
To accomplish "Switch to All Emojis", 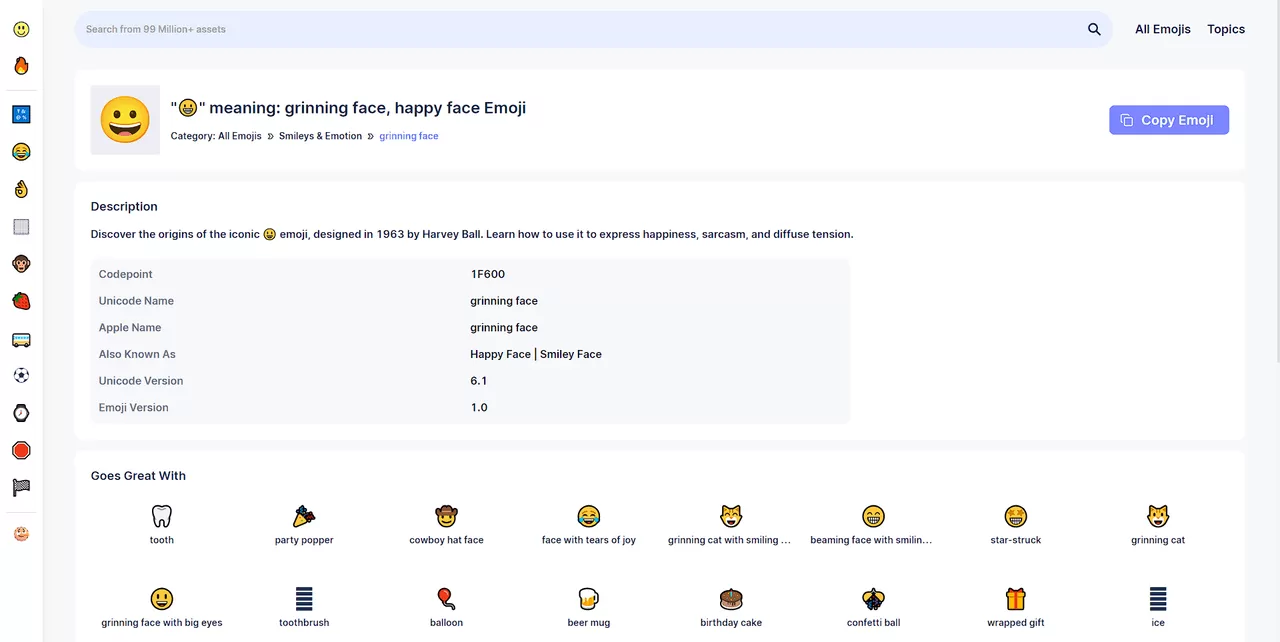I will (1163, 29).
